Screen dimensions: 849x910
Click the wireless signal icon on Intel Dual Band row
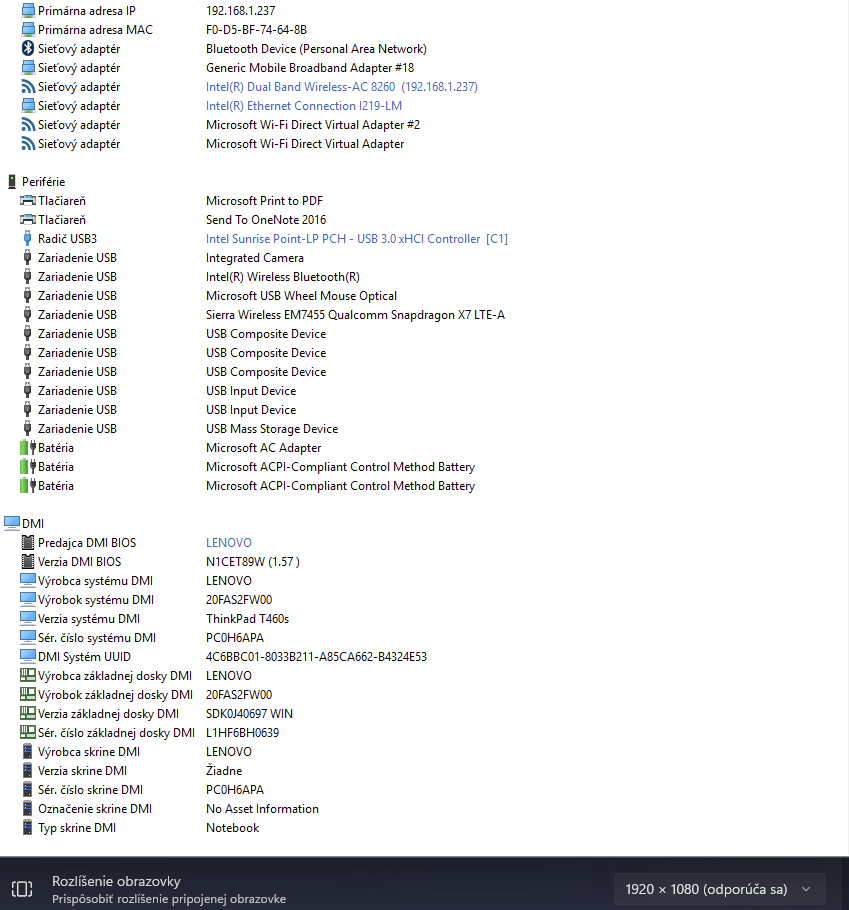29,86
